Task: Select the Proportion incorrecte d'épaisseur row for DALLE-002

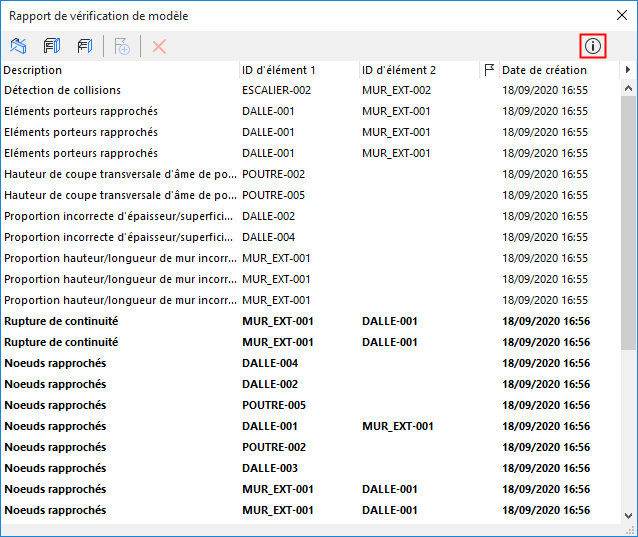Action: pyautogui.click(x=311, y=216)
